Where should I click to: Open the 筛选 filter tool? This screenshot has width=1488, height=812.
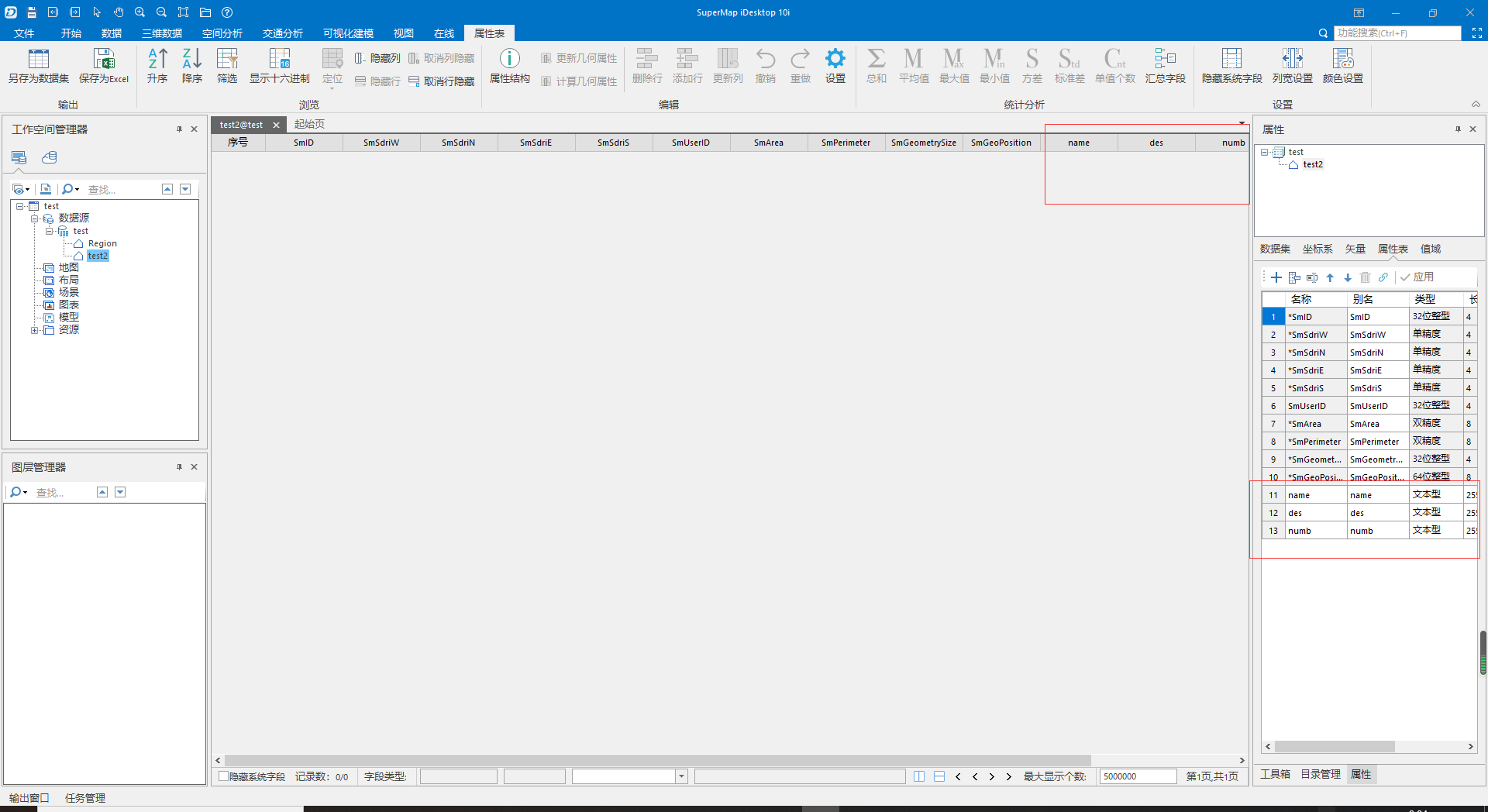point(227,59)
